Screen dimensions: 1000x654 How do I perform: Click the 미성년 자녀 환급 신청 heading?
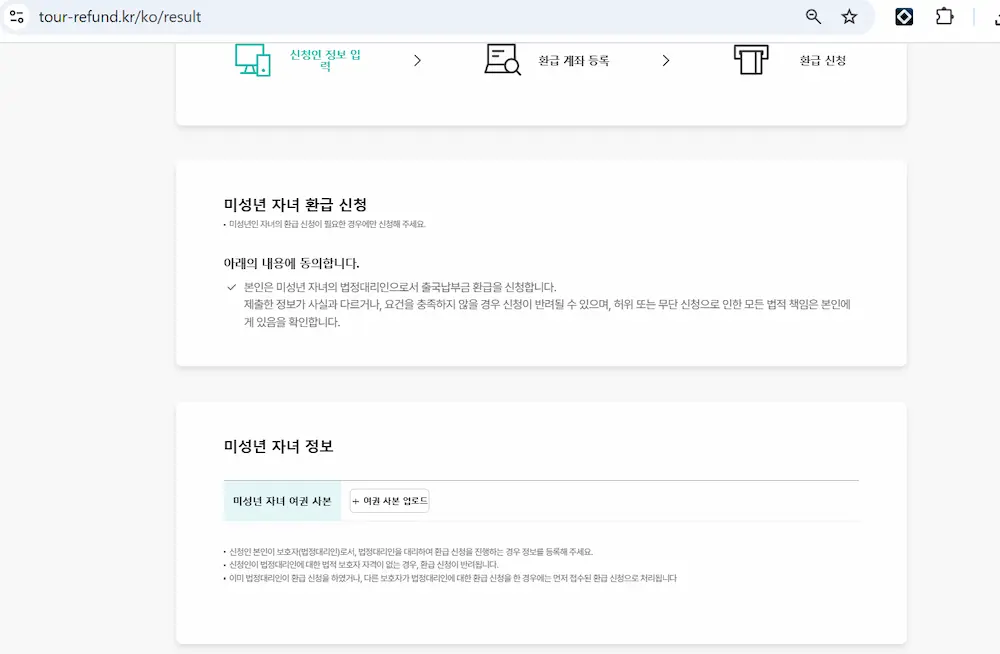click(295, 204)
